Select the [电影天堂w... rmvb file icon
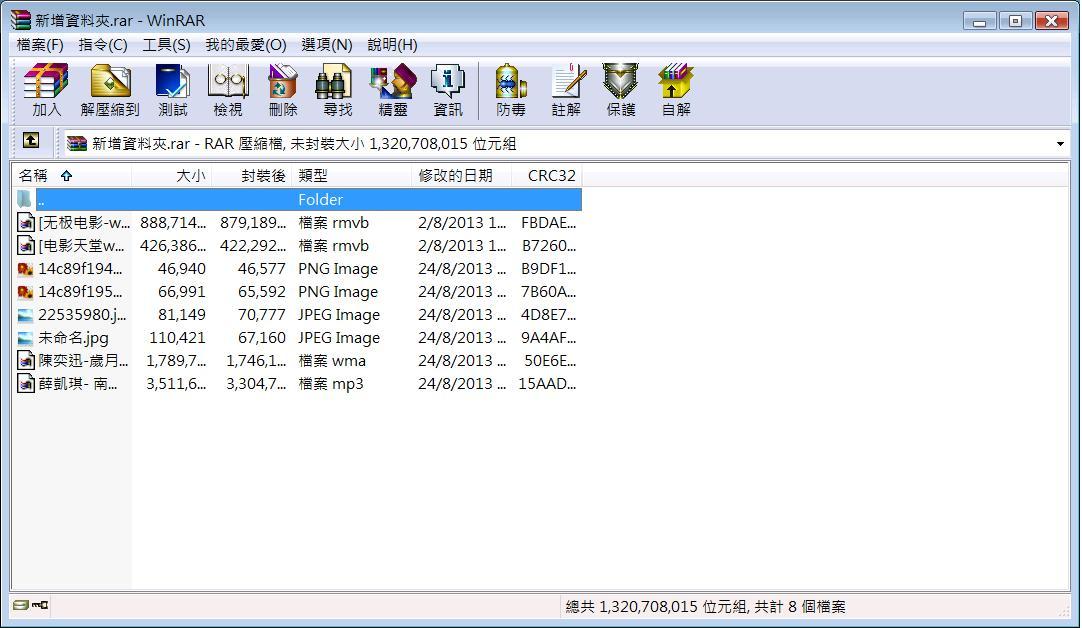This screenshot has height=628, width=1082. click(26, 245)
